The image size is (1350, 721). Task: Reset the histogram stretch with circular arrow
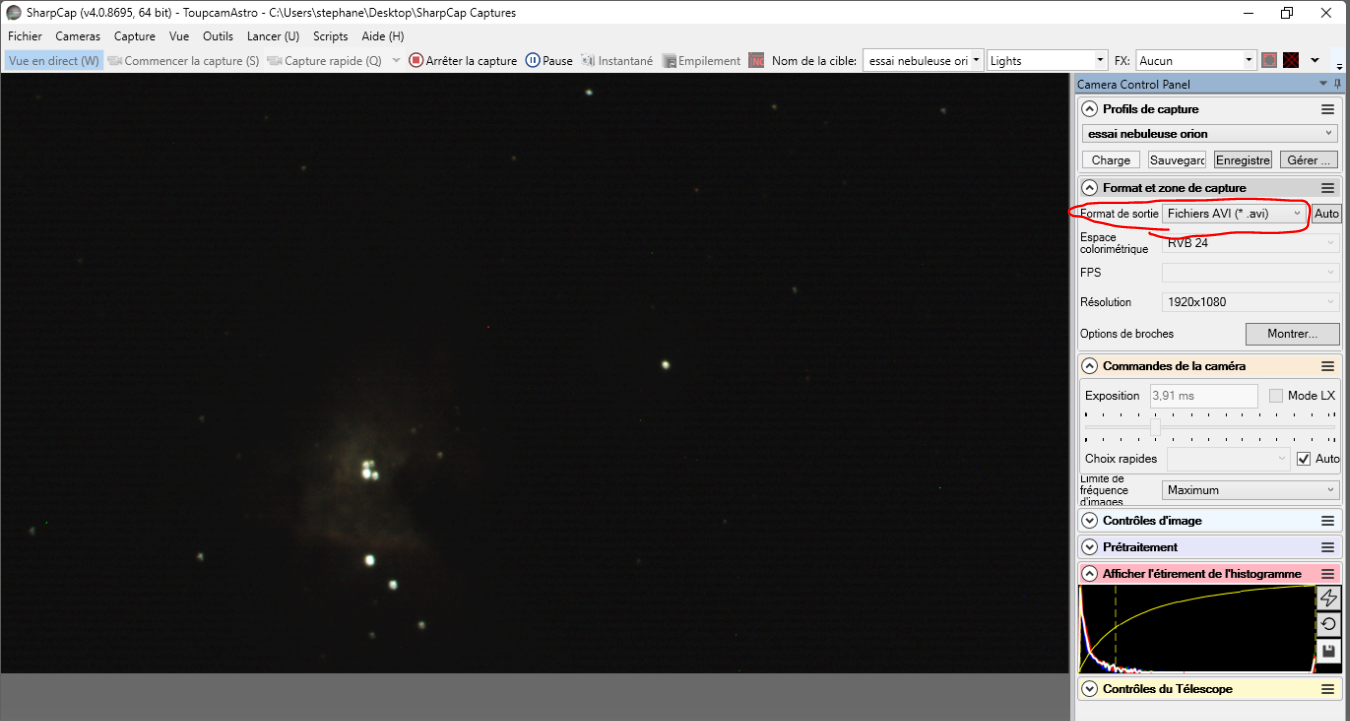pyautogui.click(x=1328, y=625)
